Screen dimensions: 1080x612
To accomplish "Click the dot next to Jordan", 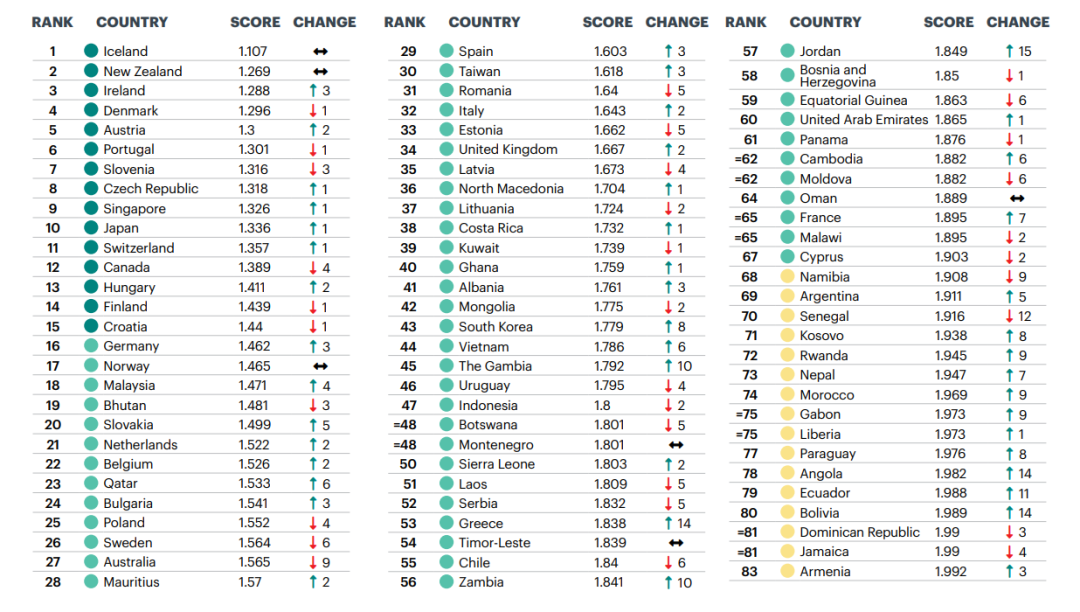I will click(787, 51).
